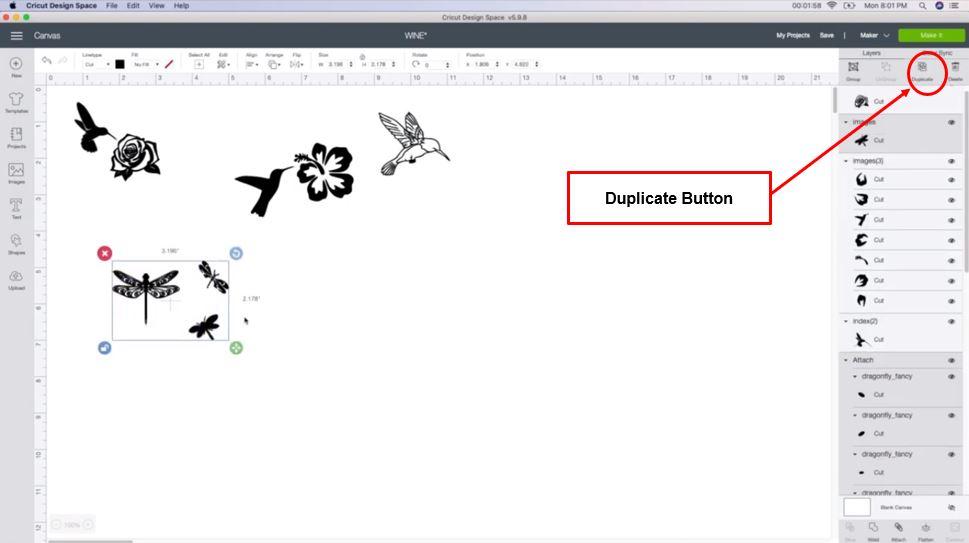Open the Align dropdown
This screenshot has height=543, width=969.
(x=252, y=64)
